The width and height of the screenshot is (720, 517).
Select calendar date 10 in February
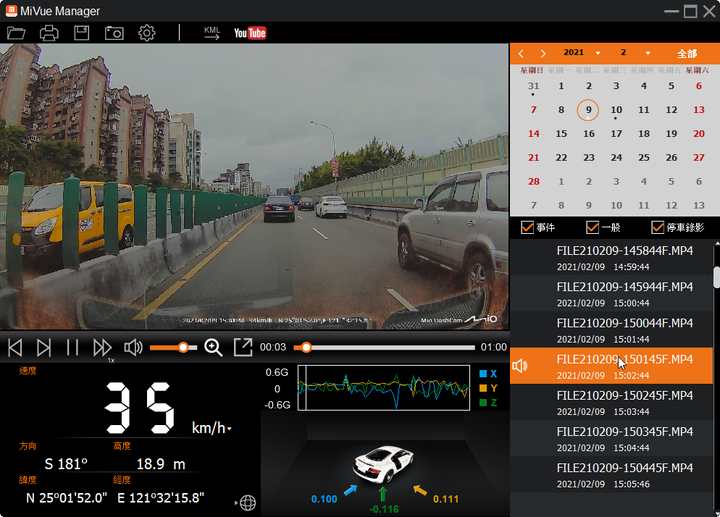point(616,110)
